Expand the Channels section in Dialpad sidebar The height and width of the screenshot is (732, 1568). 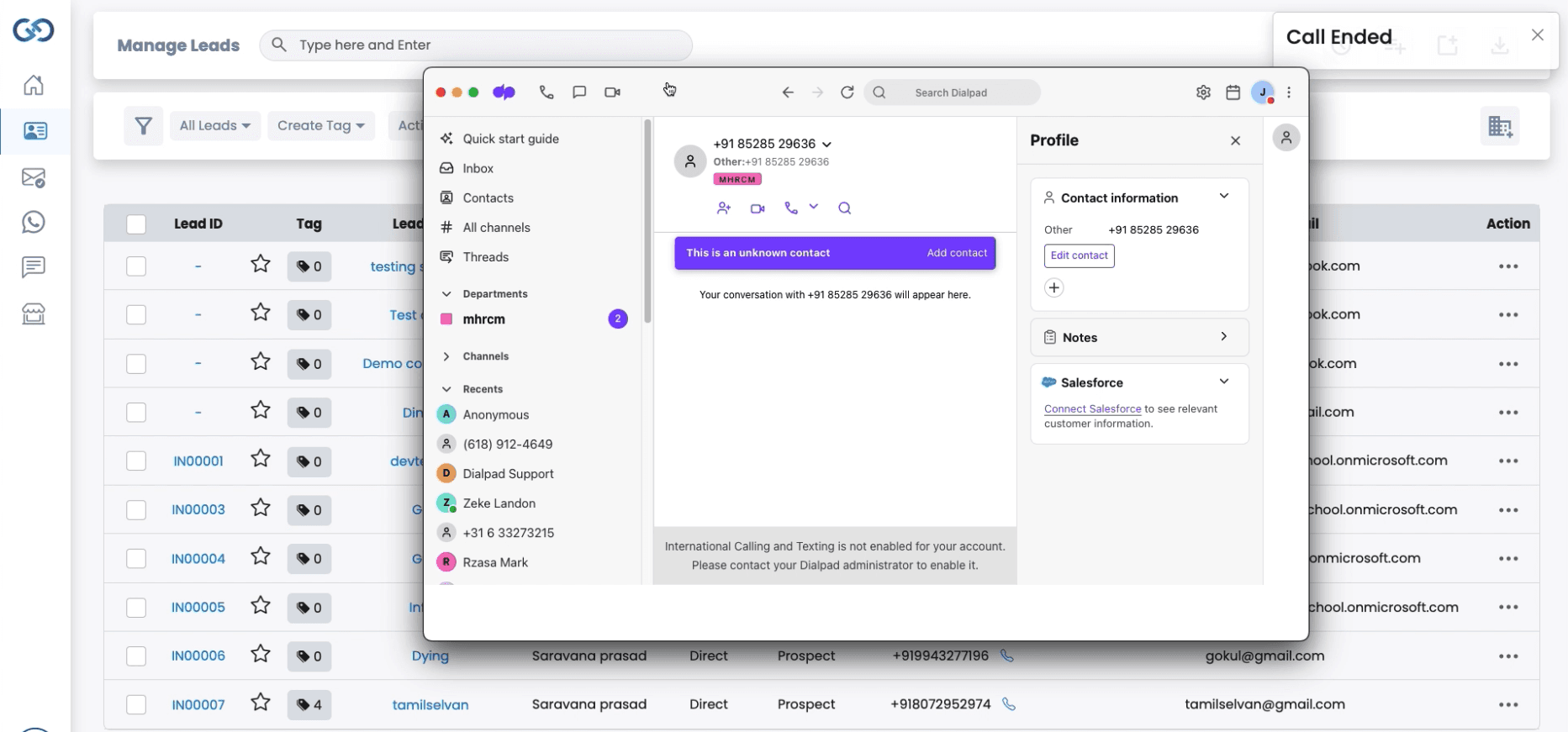tap(446, 356)
